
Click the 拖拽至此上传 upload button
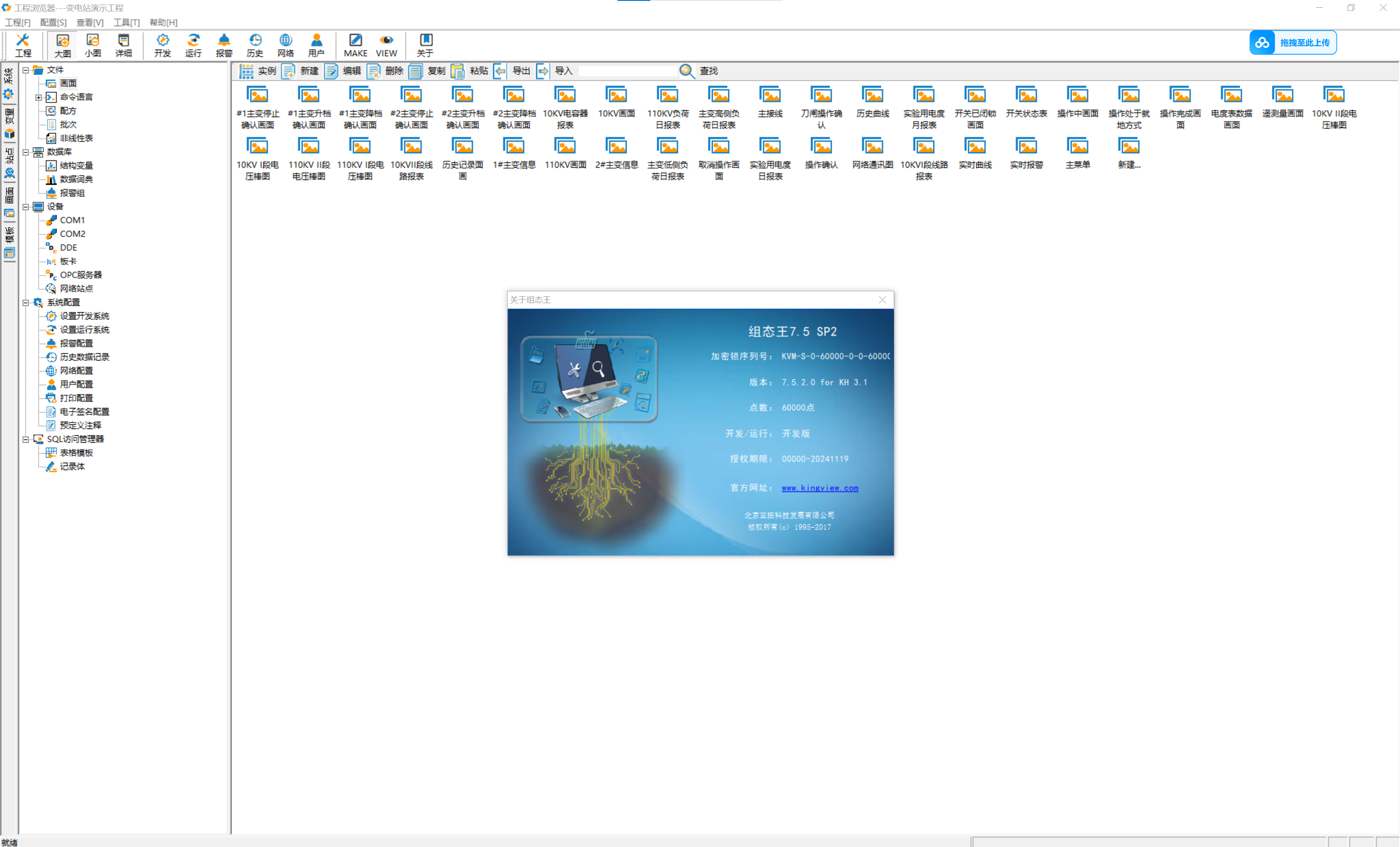click(x=1292, y=43)
